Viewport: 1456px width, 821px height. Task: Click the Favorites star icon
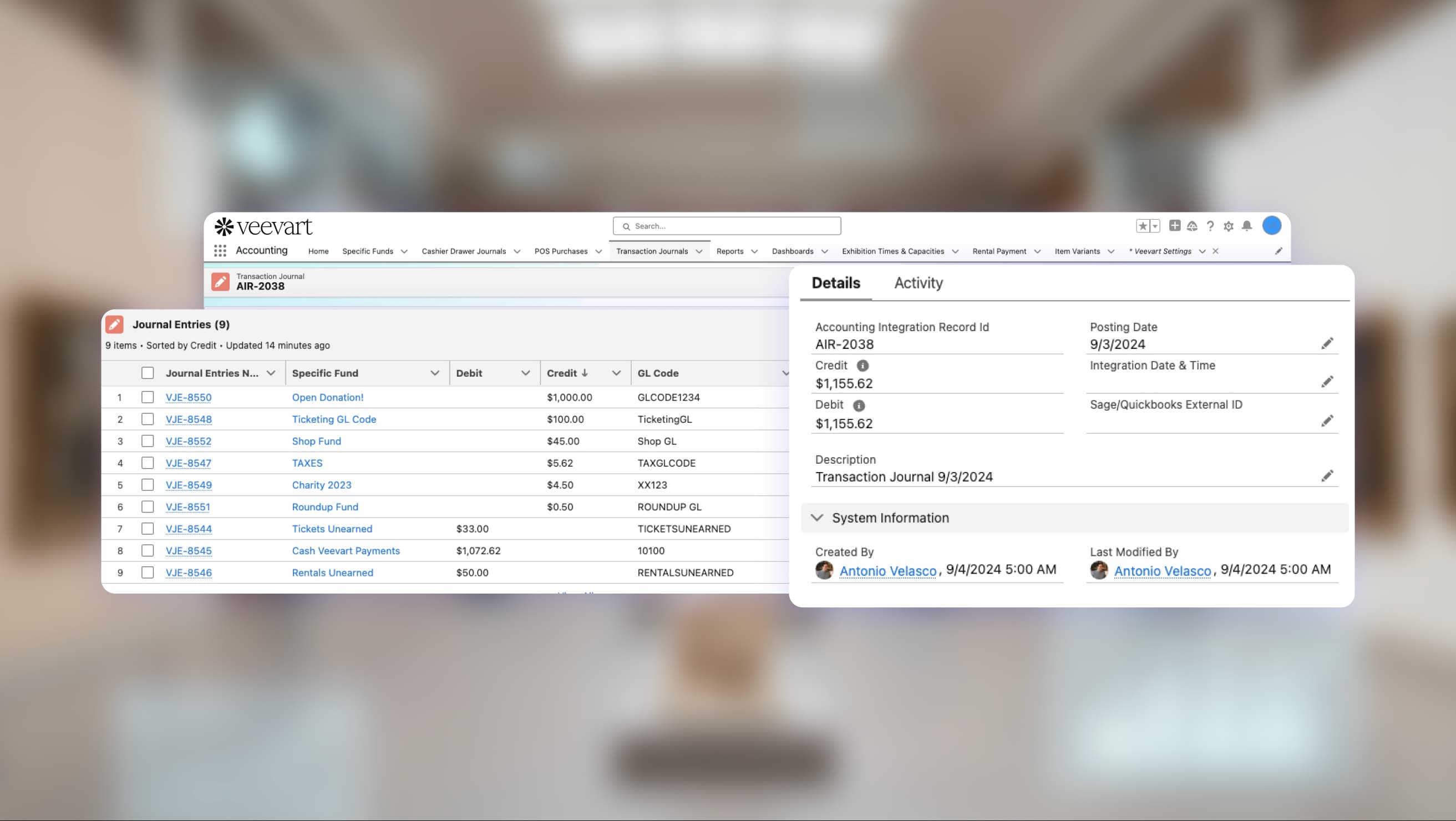coord(1143,226)
